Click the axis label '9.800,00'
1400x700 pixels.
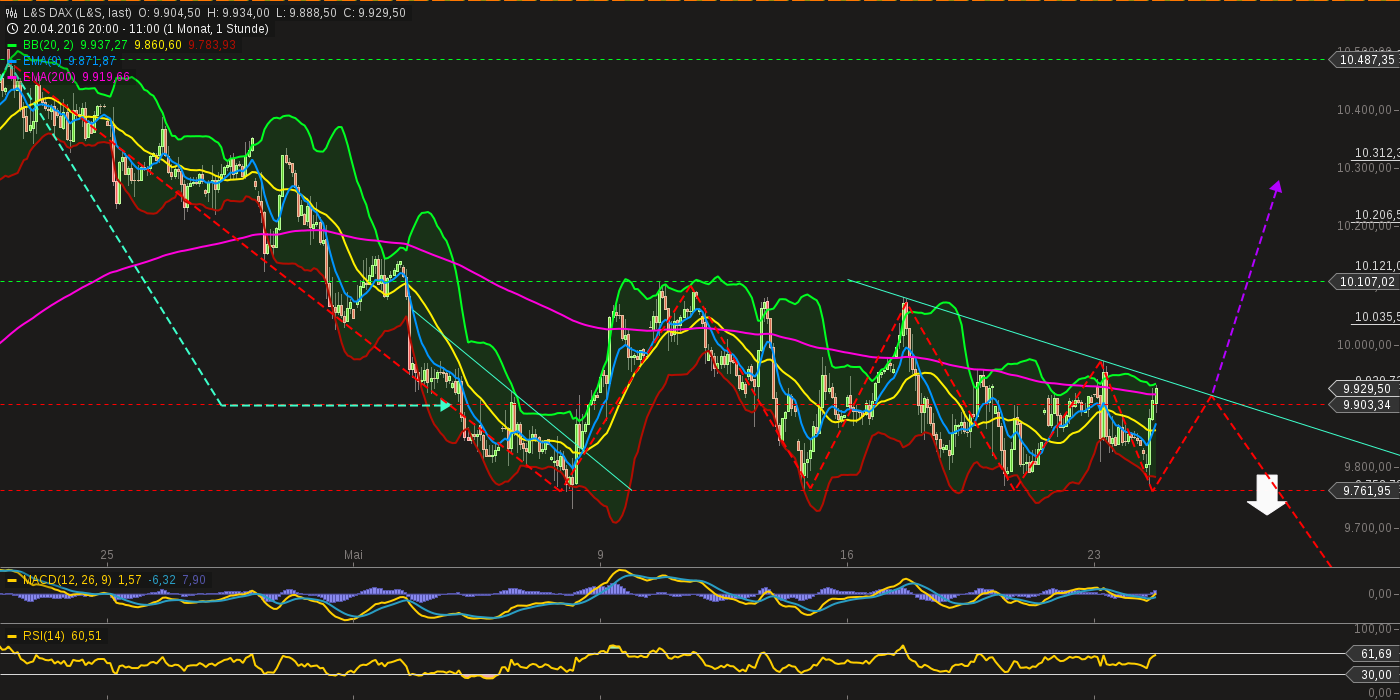1368,467
